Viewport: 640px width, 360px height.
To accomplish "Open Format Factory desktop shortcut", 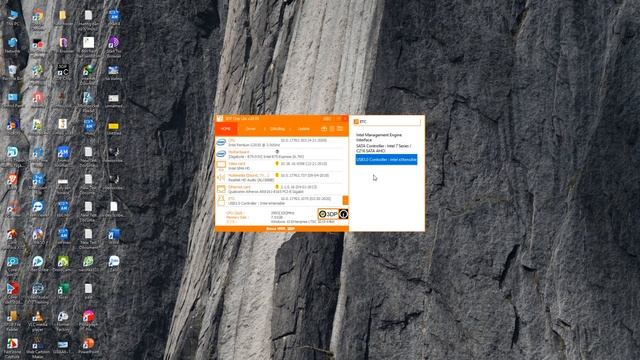I will (x=63, y=320).
